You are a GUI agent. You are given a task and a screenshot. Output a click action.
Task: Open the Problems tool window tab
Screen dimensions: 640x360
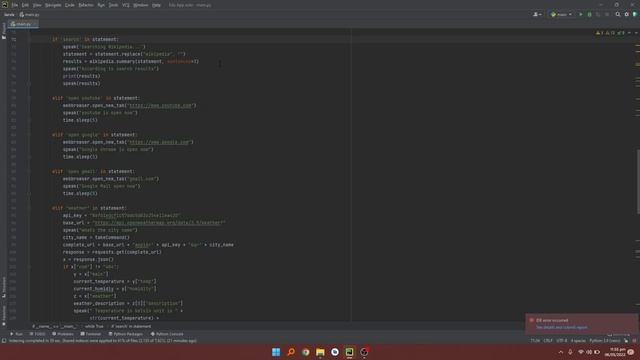point(63,334)
